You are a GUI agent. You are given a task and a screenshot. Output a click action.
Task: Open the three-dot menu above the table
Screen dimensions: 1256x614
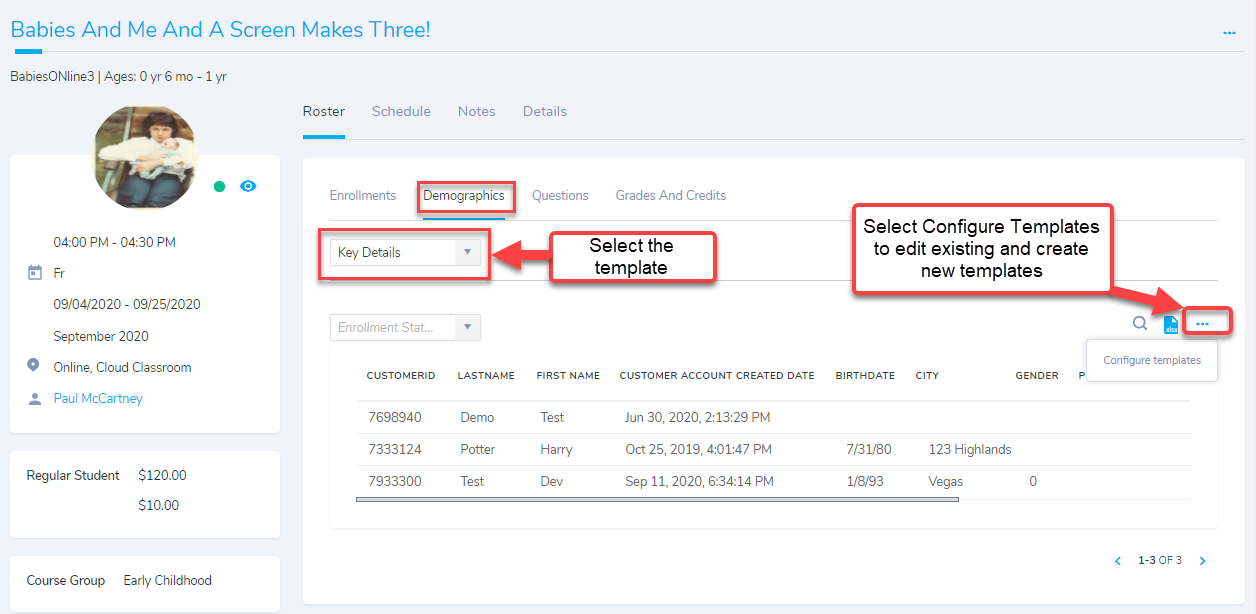[x=1203, y=323]
